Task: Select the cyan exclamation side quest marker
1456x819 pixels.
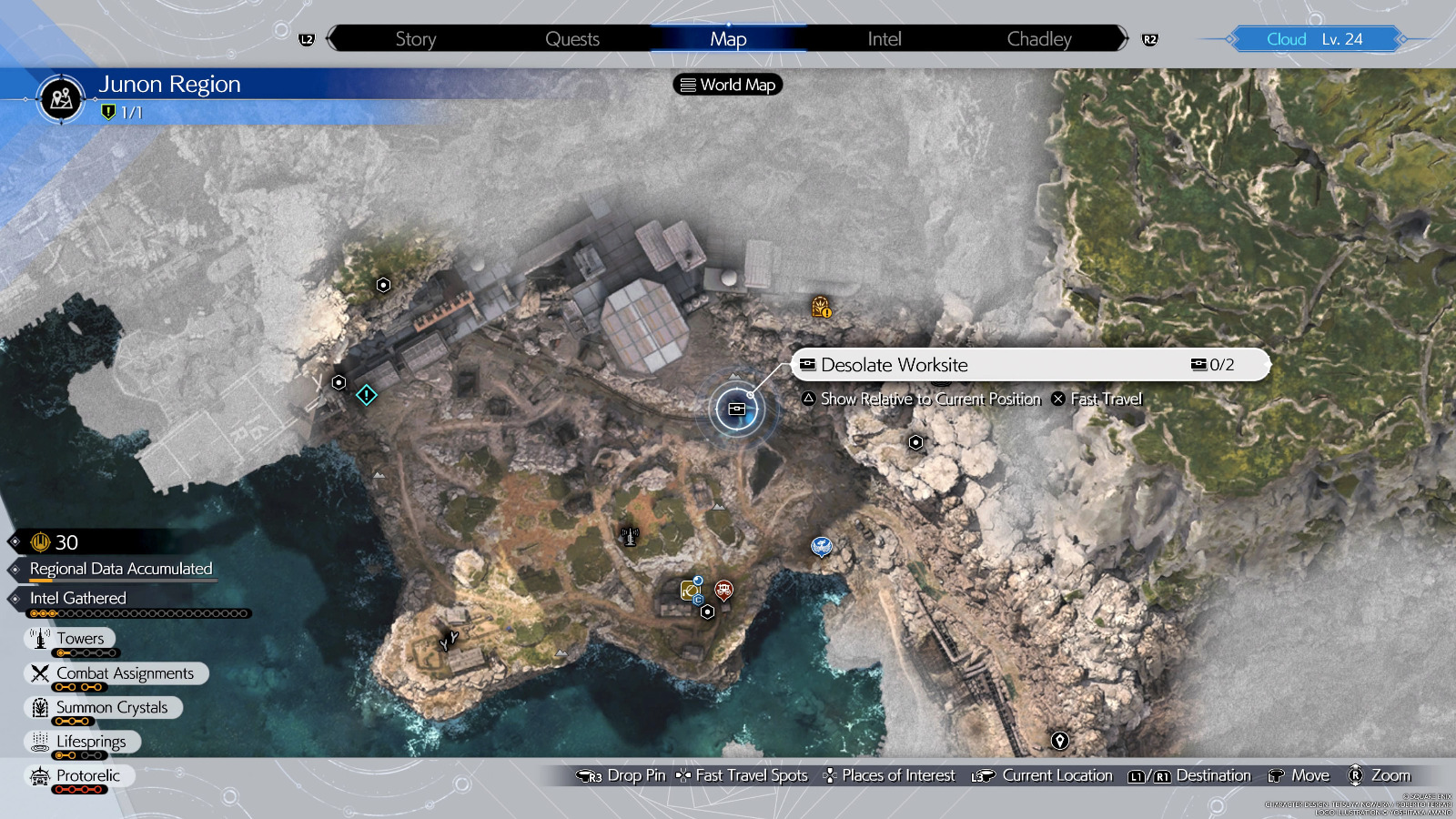Action: [x=366, y=396]
